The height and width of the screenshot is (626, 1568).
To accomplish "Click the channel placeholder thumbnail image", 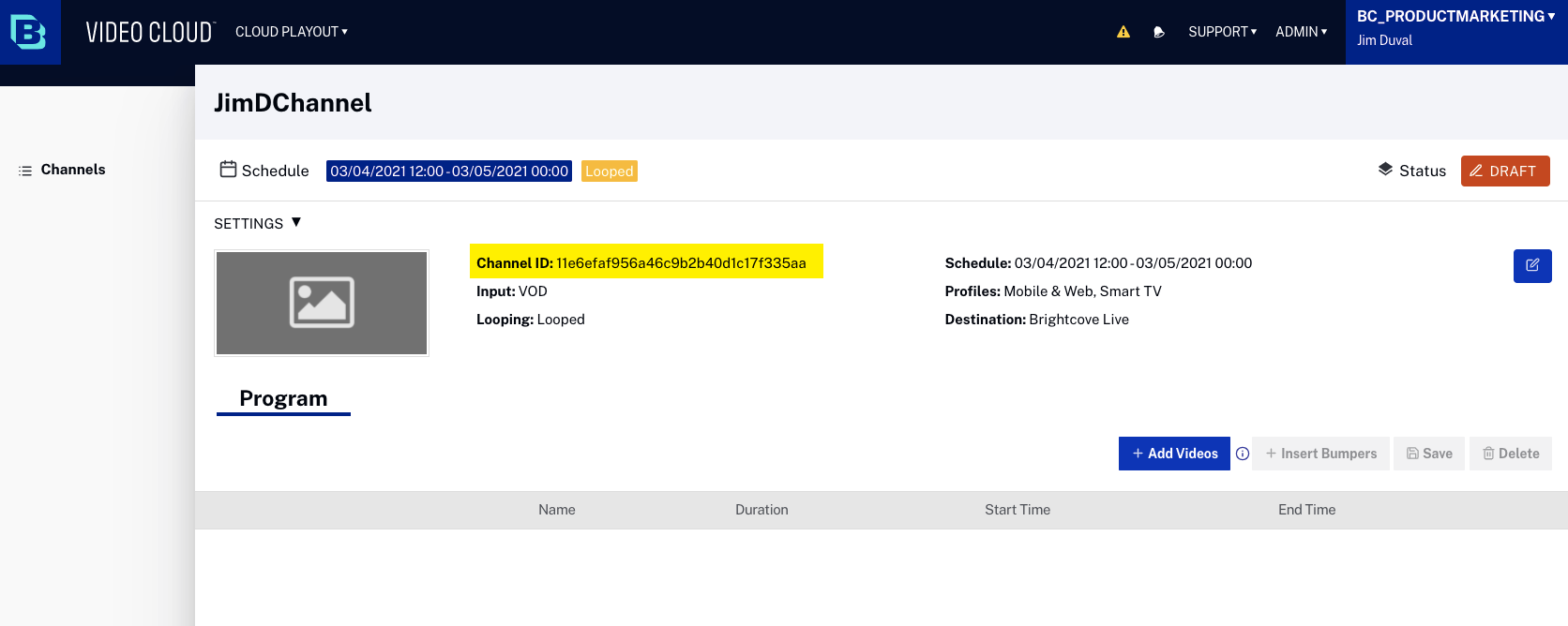I will [322, 303].
